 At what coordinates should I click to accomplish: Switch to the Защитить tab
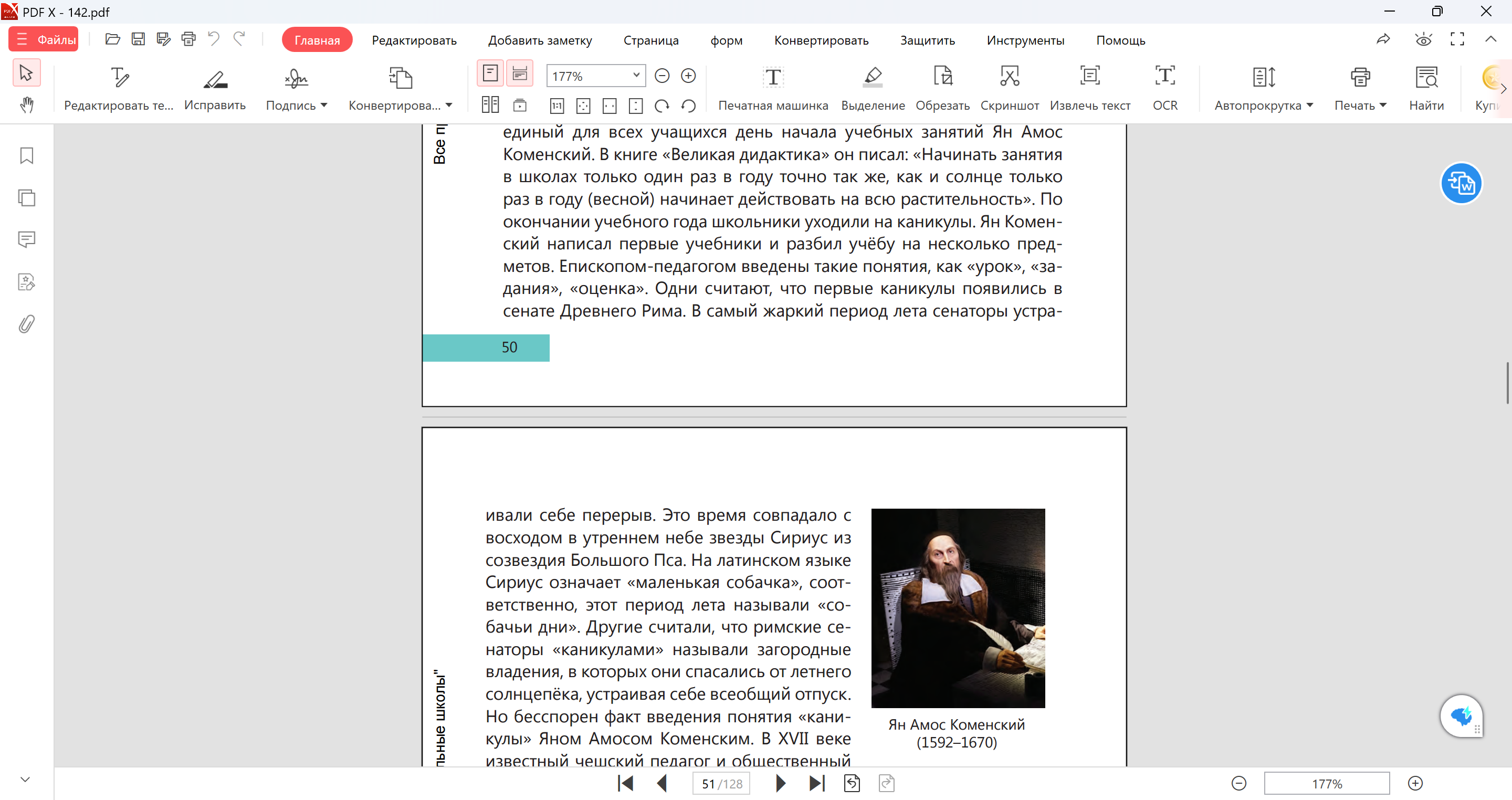[x=927, y=40]
